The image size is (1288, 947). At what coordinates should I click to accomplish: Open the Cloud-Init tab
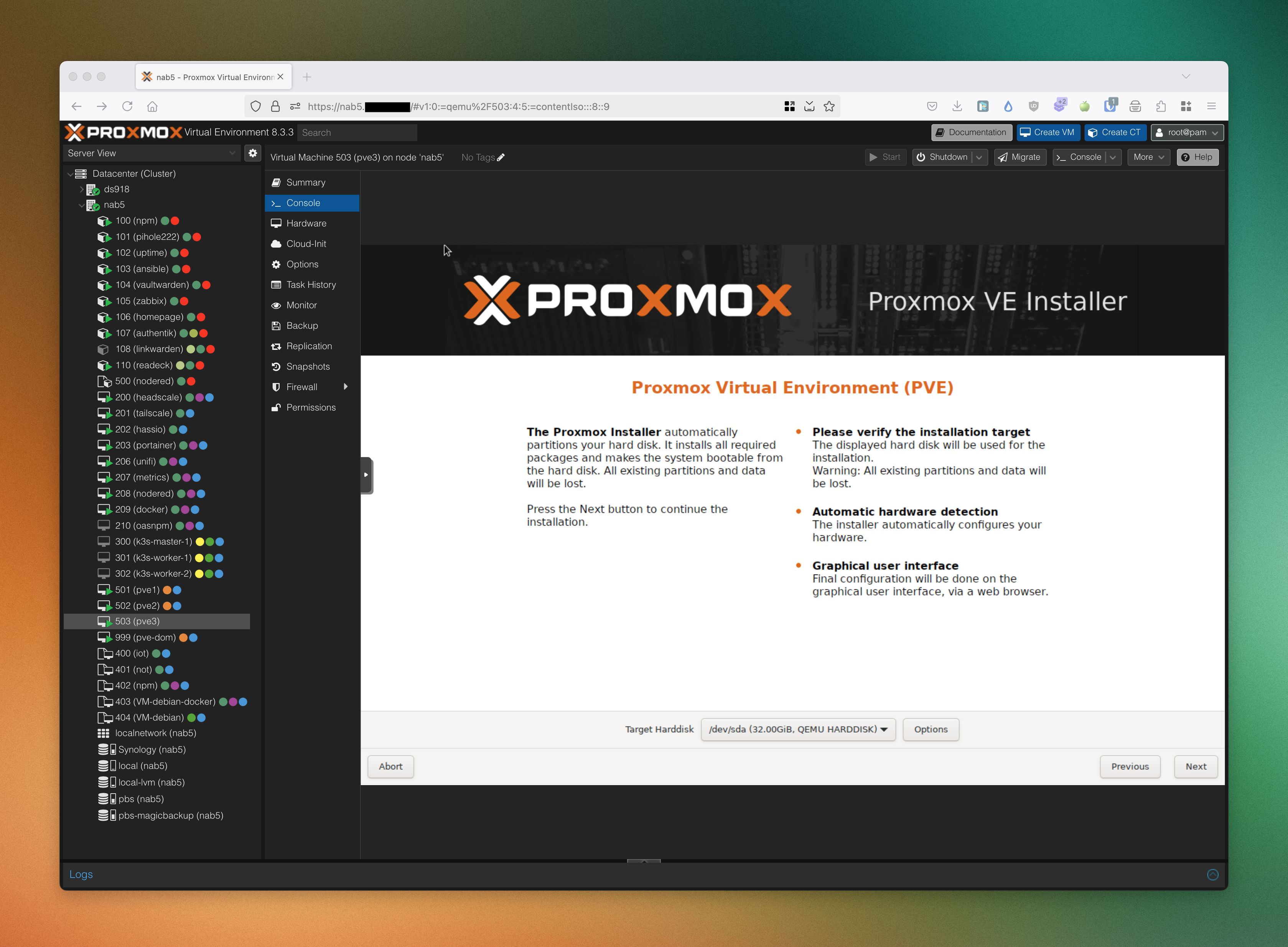[x=312, y=244]
